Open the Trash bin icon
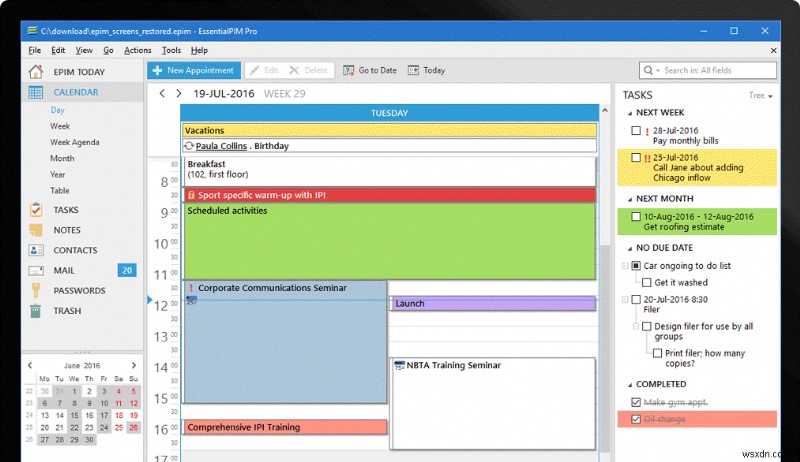 pyautogui.click(x=36, y=311)
